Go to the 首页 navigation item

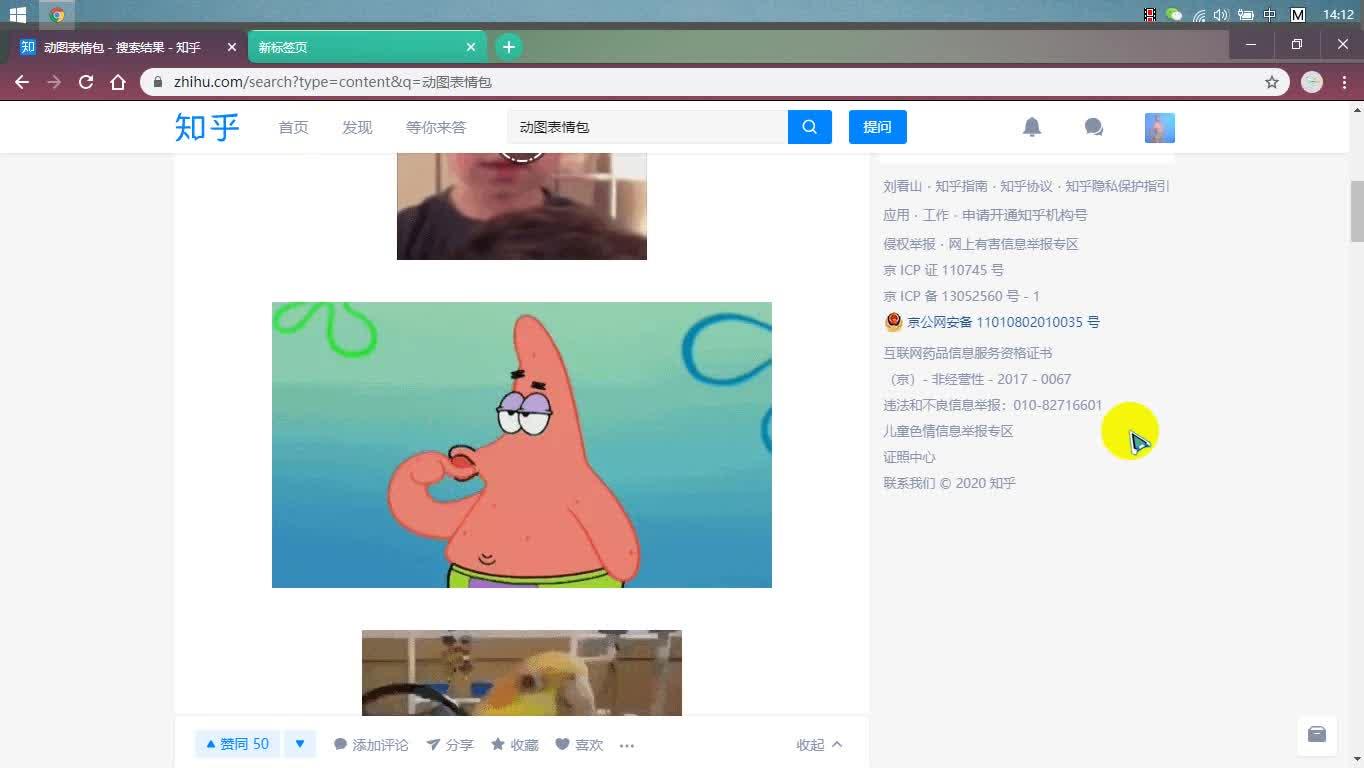point(293,127)
